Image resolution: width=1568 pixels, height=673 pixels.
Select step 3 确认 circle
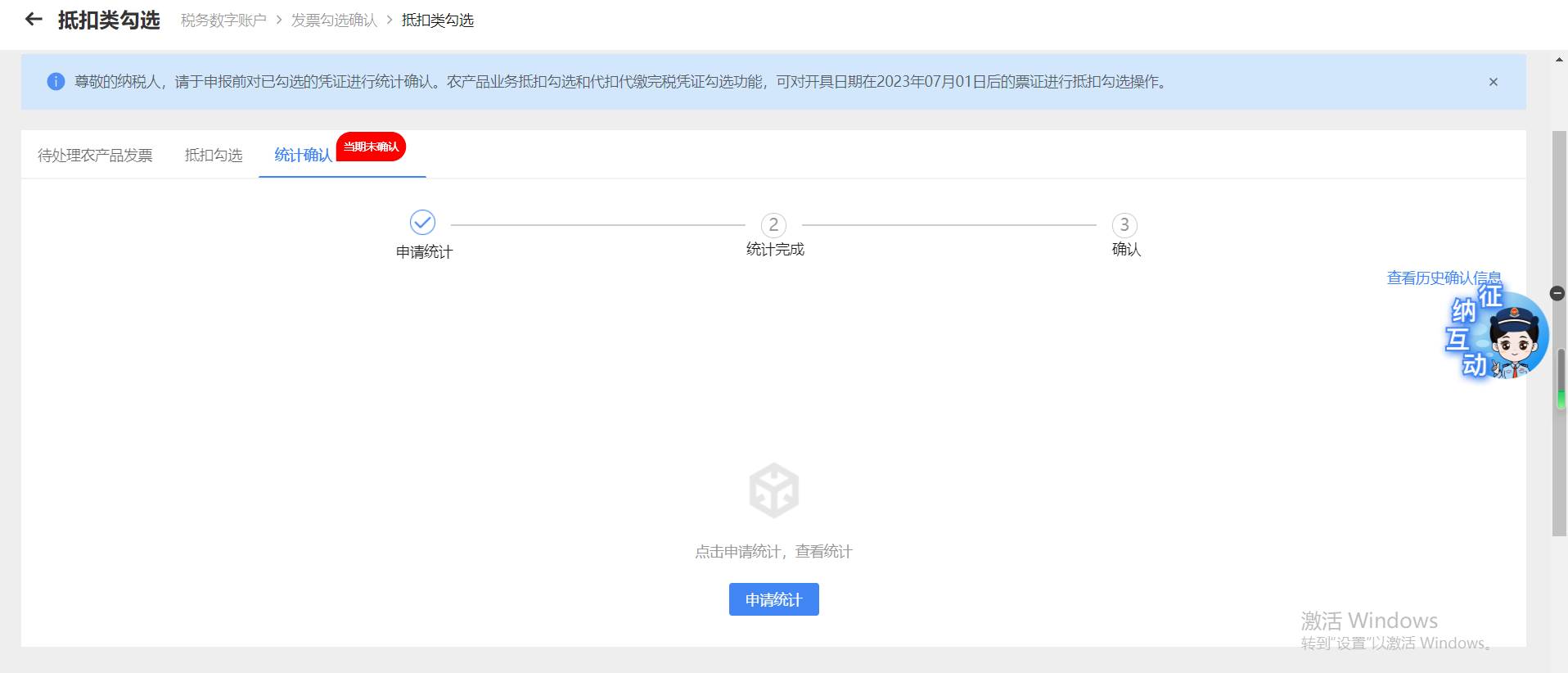pyautogui.click(x=1124, y=225)
